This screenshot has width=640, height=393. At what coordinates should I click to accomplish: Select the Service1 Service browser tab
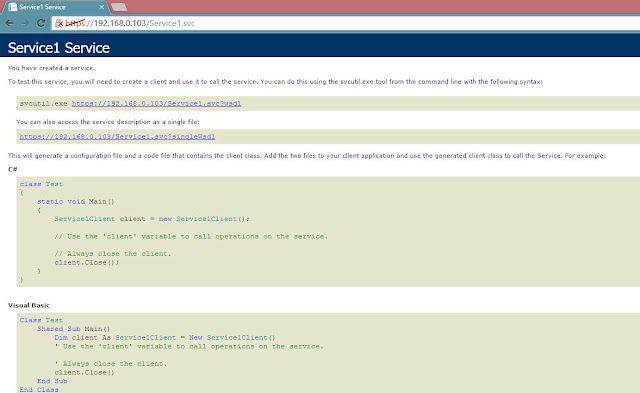[x=56, y=7]
